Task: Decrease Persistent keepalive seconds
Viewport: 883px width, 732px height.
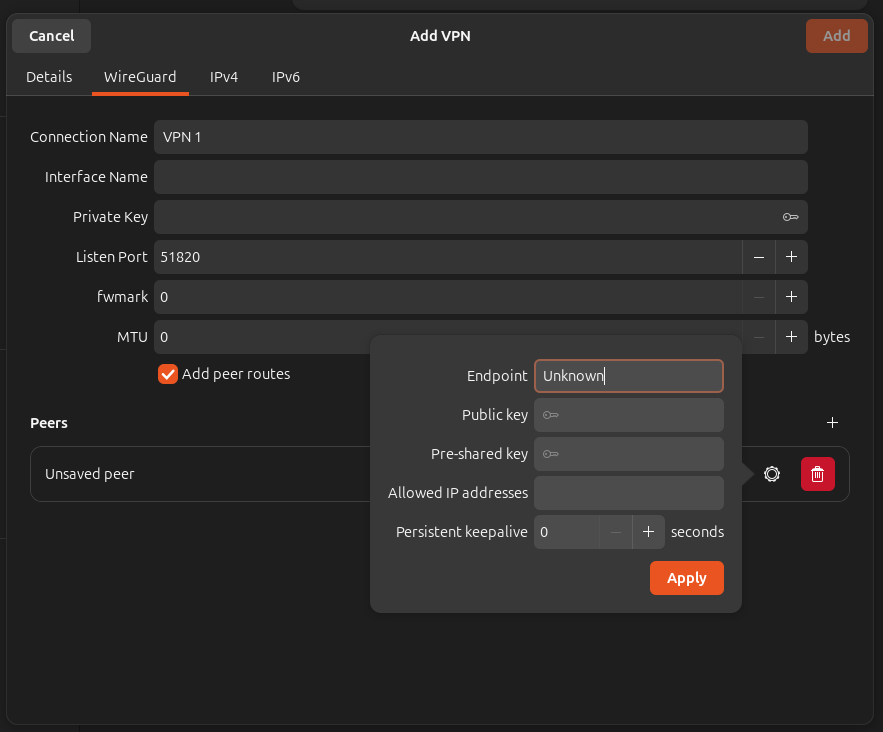Action: [x=616, y=532]
